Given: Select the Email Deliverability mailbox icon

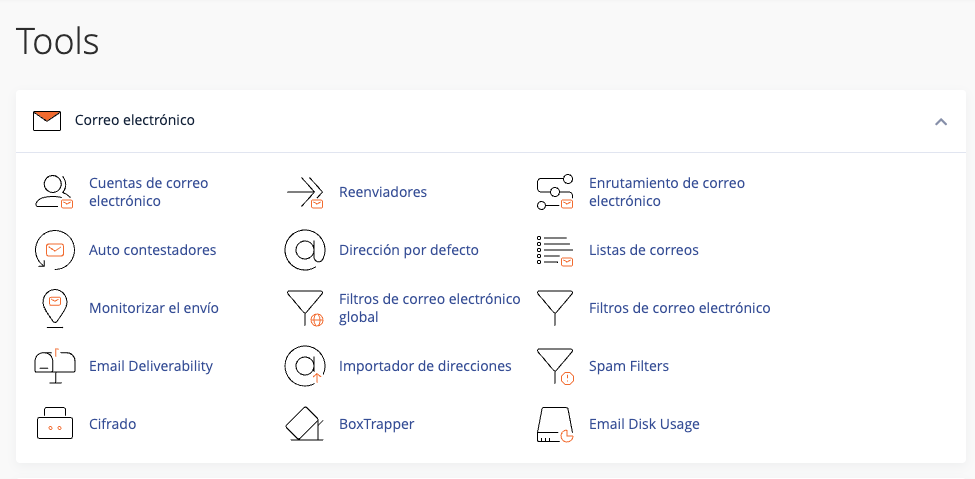Looking at the screenshot, I should point(54,366).
